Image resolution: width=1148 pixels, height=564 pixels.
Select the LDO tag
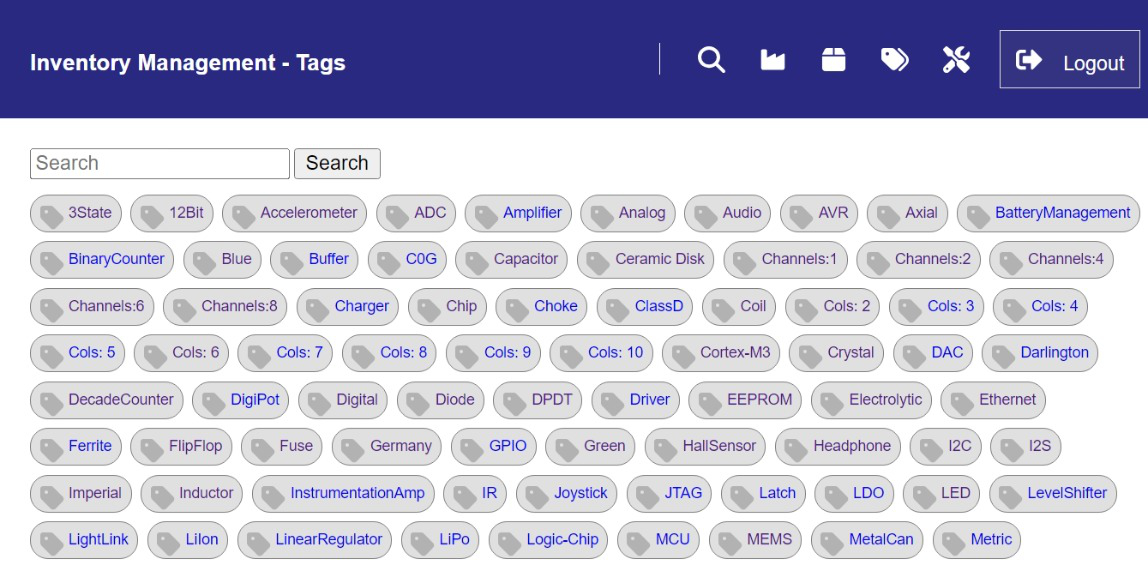[x=854, y=494]
